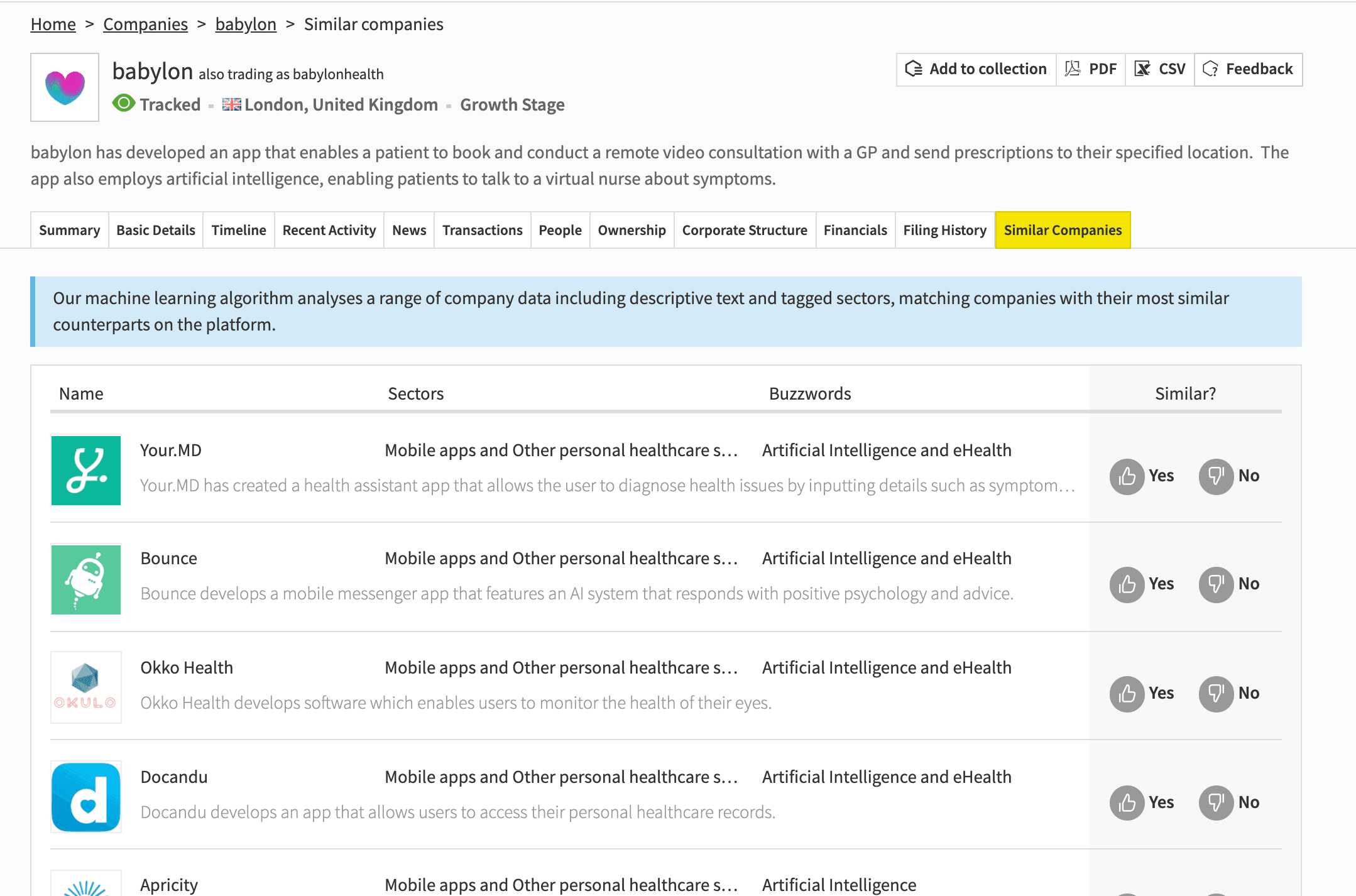Click thumbs up for Okko Health

(x=1127, y=694)
